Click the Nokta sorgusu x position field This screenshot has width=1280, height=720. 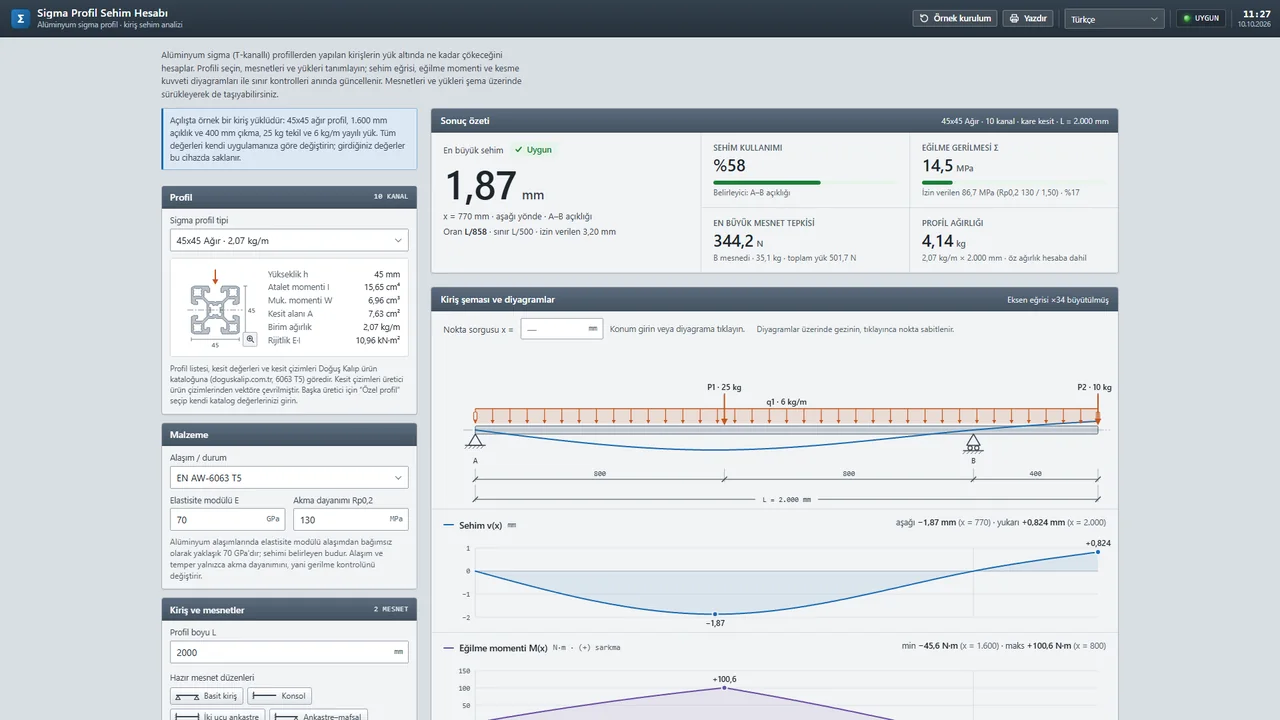click(x=562, y=328)
